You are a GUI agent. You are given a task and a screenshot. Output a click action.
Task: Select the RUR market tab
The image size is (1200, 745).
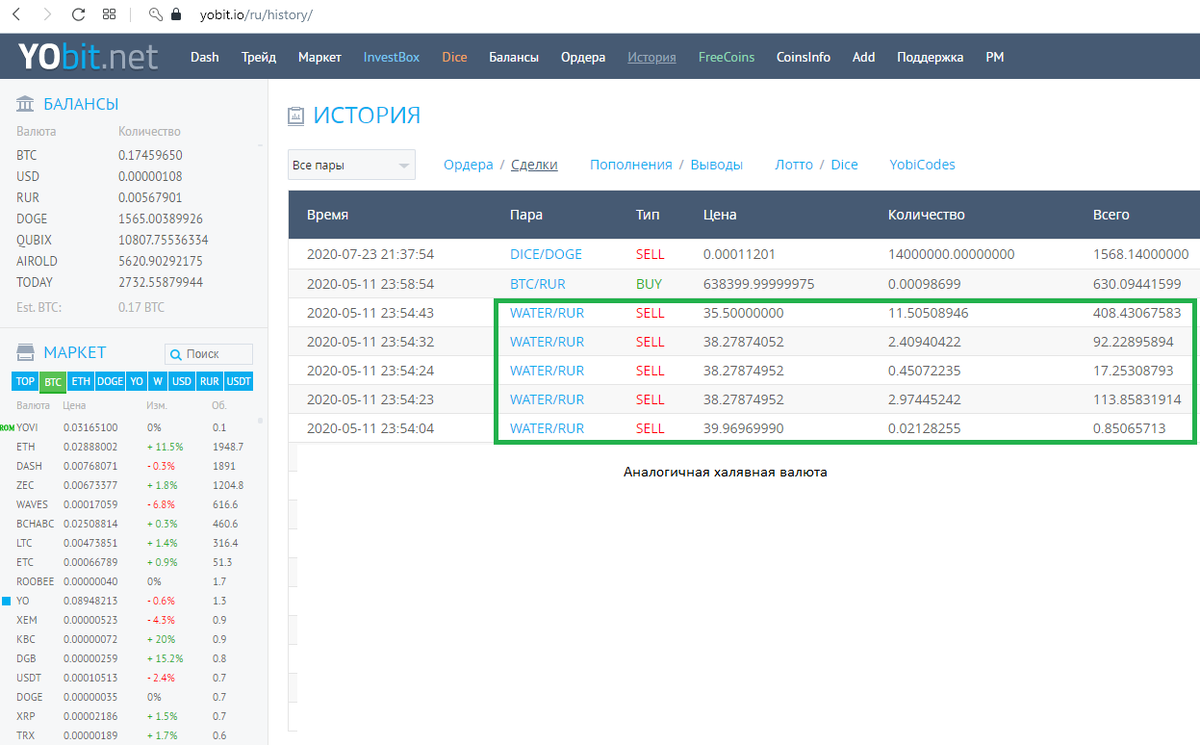click(209, 381)
